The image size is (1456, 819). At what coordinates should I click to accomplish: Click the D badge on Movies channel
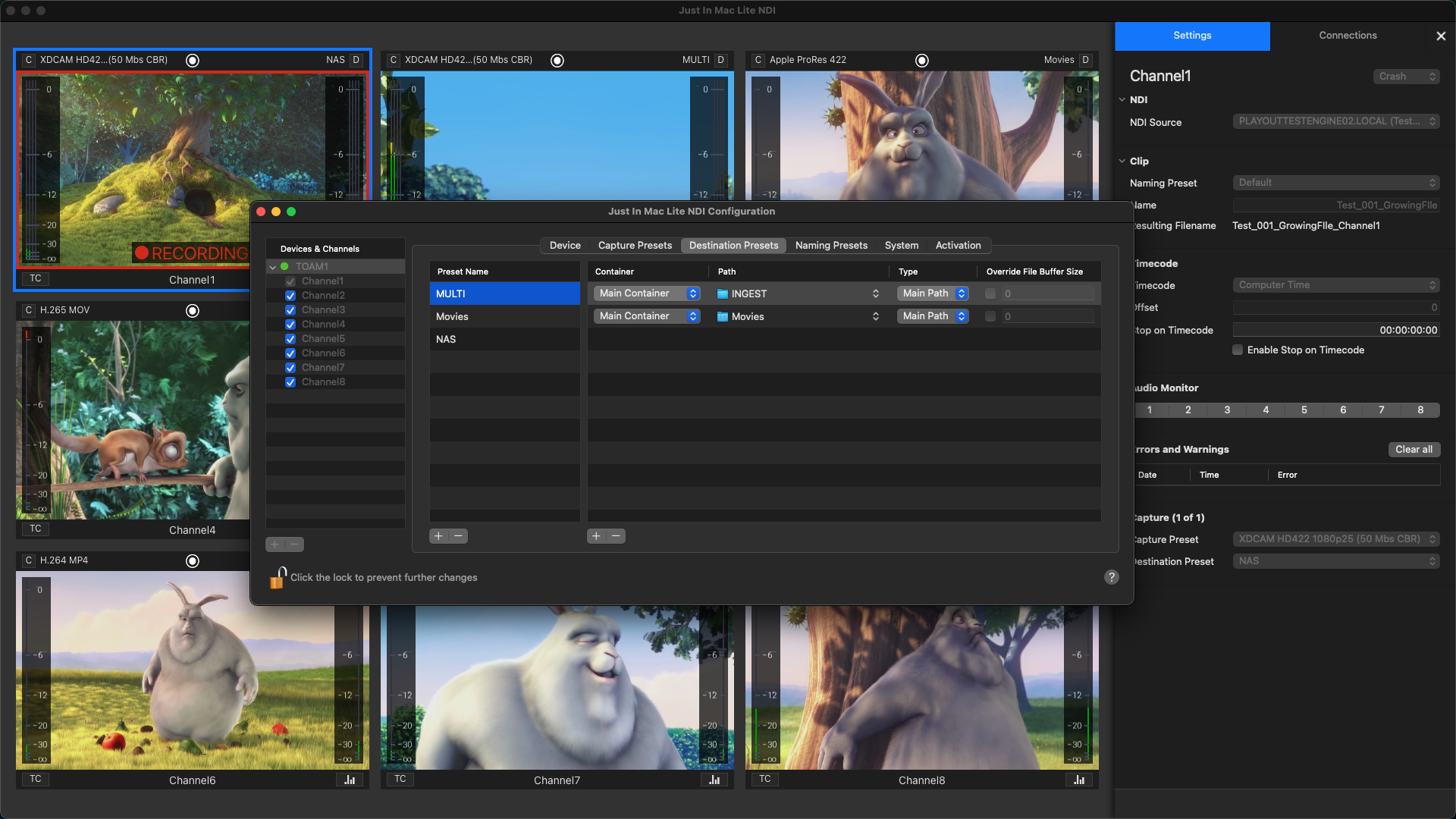(x=1085, y=60)
